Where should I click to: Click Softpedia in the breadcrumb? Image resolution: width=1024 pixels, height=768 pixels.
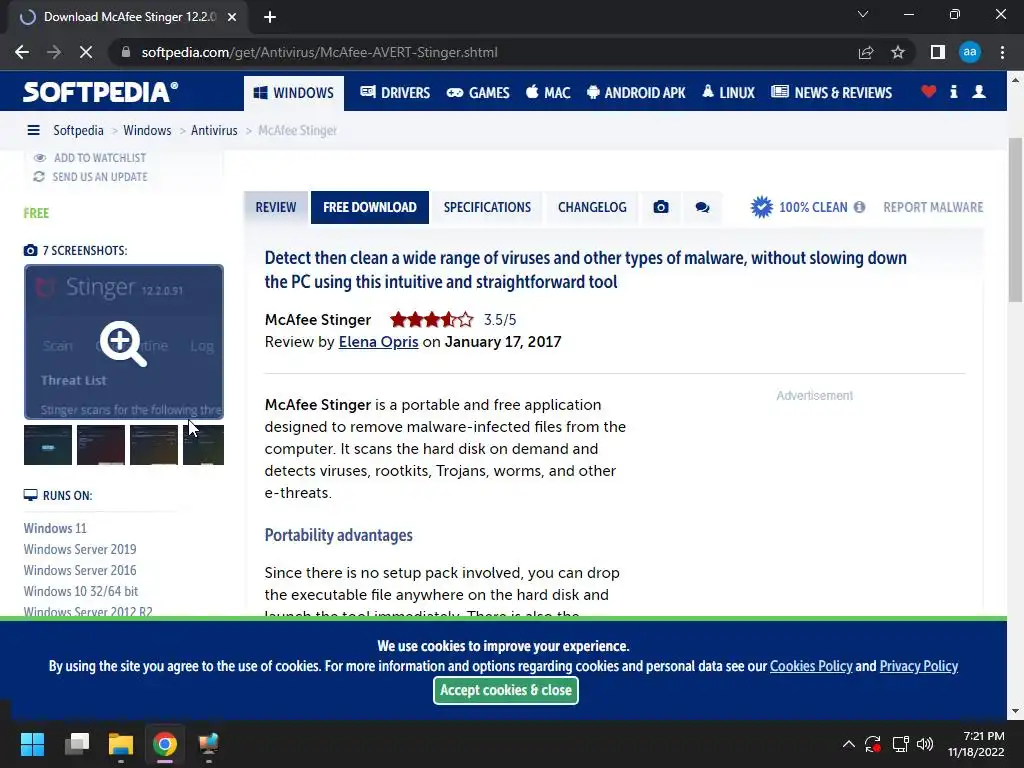pos(78,130)
